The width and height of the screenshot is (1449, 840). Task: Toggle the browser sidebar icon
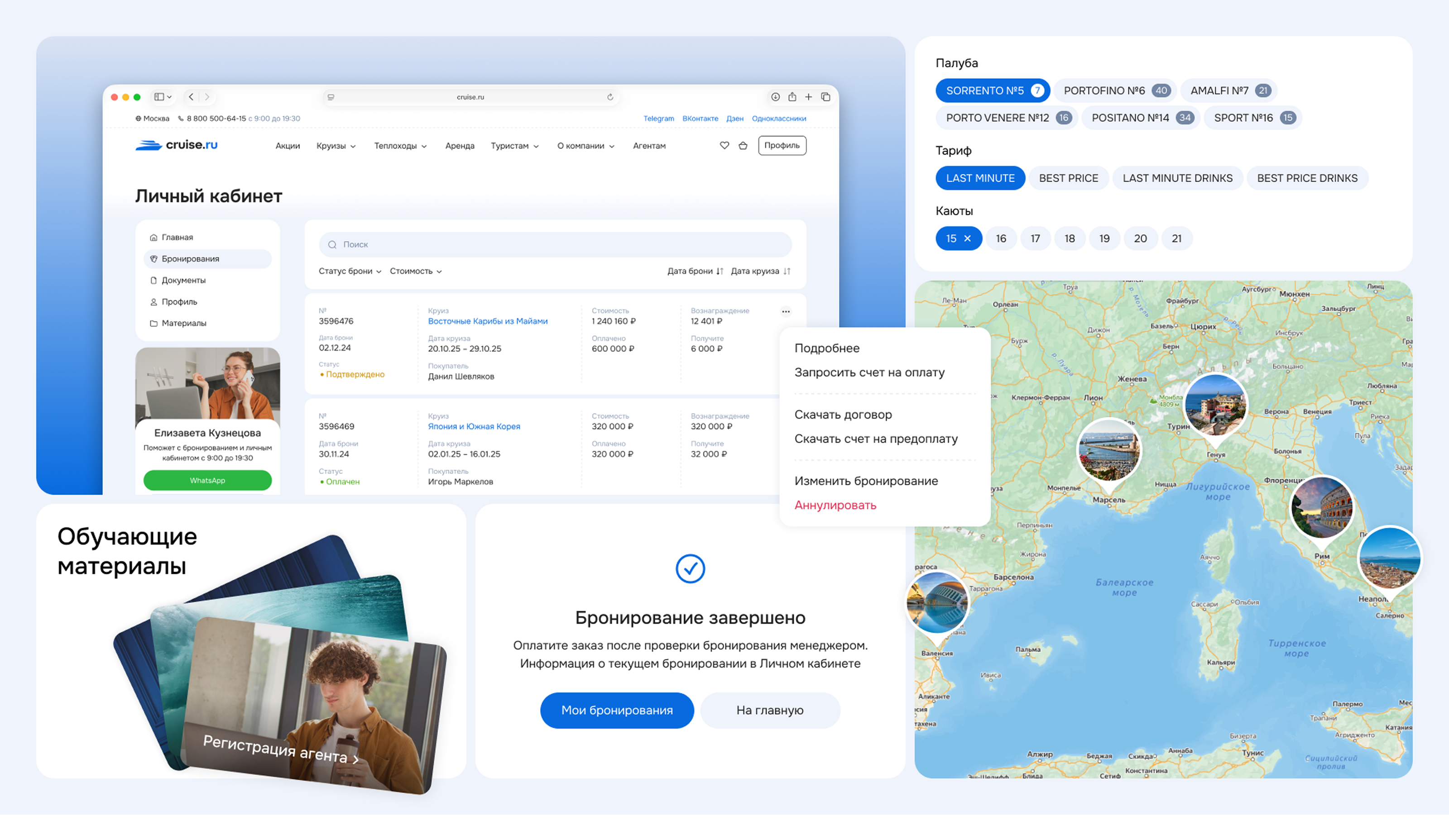point(163,97)
